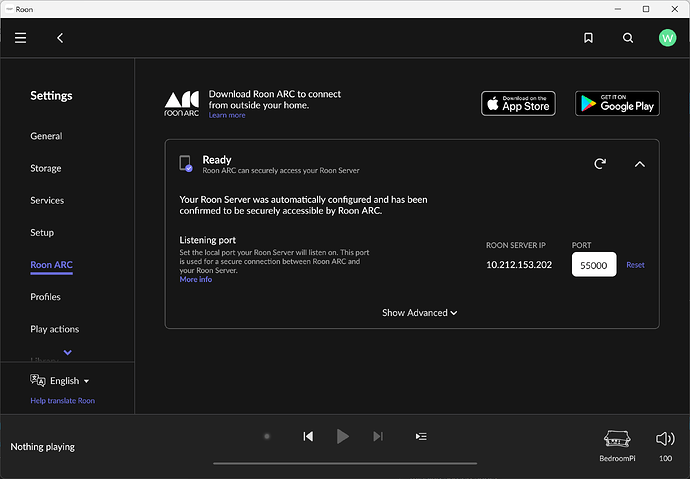
Task: Click Help translate Roon link
Action: pyautogui.click(x=62, y=401)
